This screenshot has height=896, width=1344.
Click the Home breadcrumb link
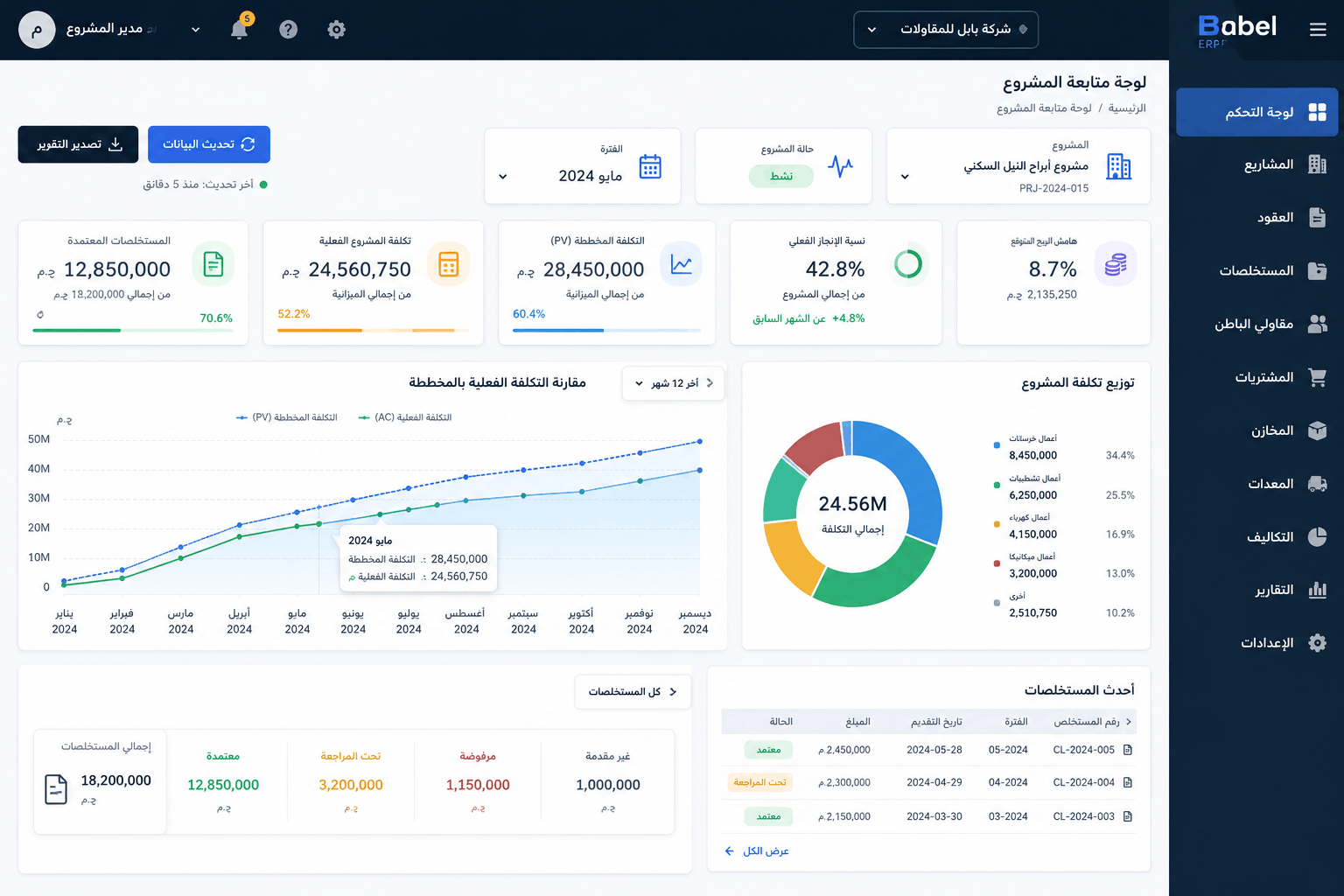click(1127, 108)
